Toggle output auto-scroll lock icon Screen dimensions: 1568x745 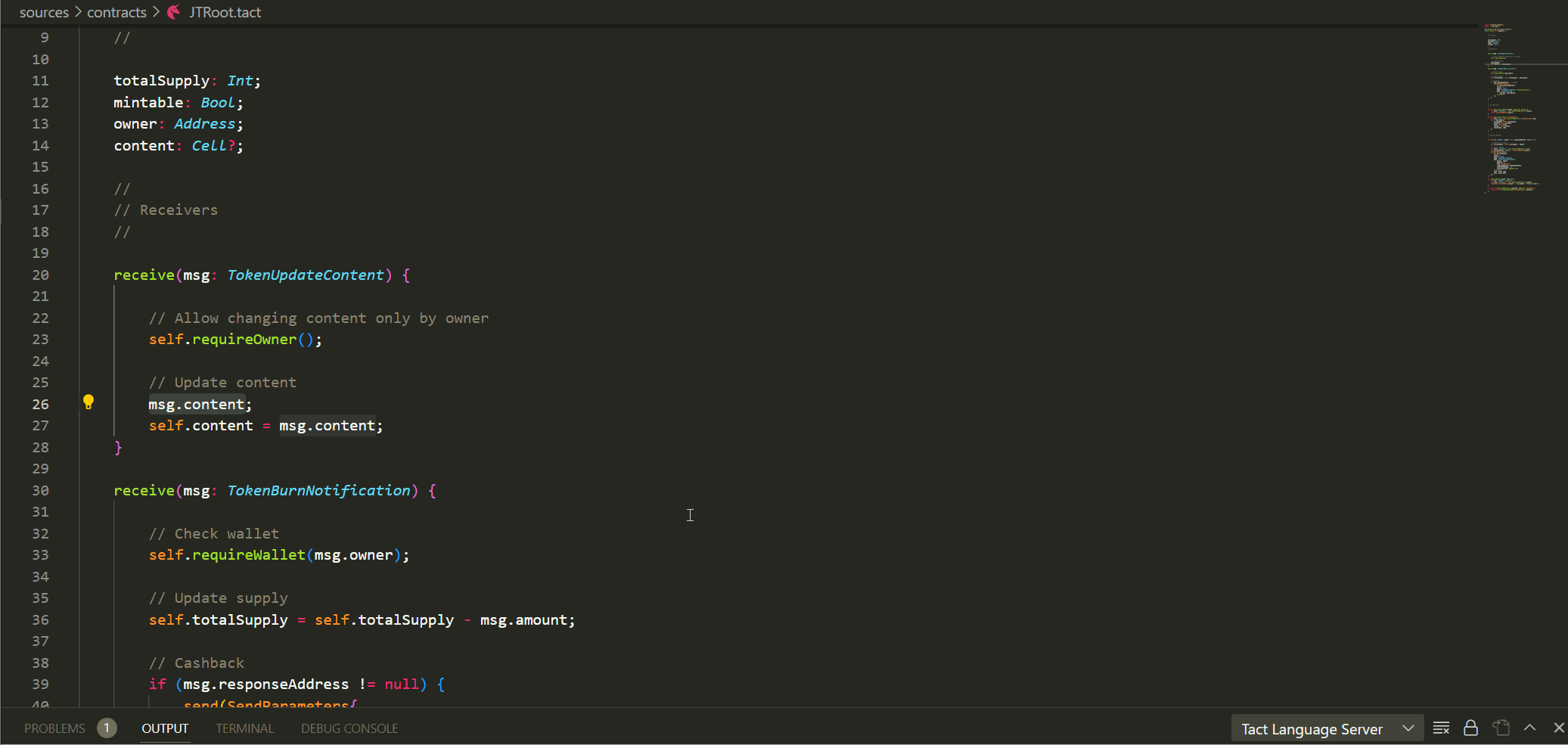click(1470, 728)
